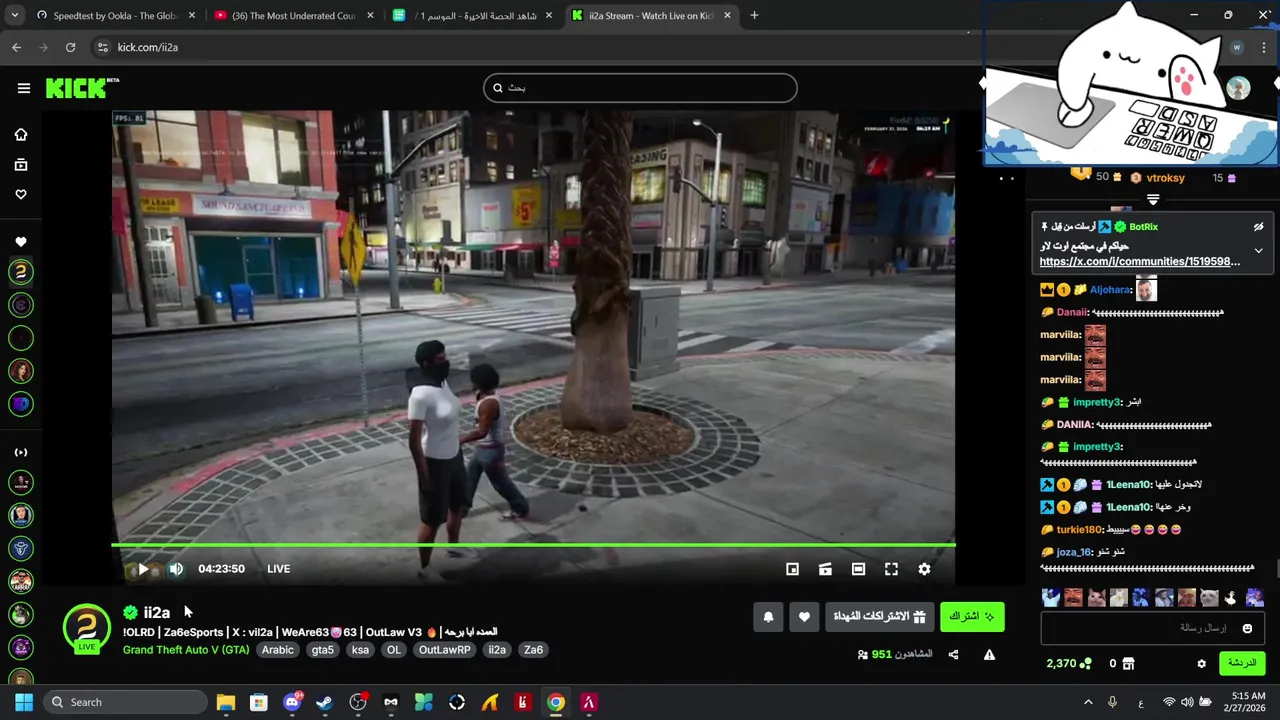Screen dimensions: 1280x720
Task: Switch to The Most Underrated YouTube tab
Action: (294, 16)
